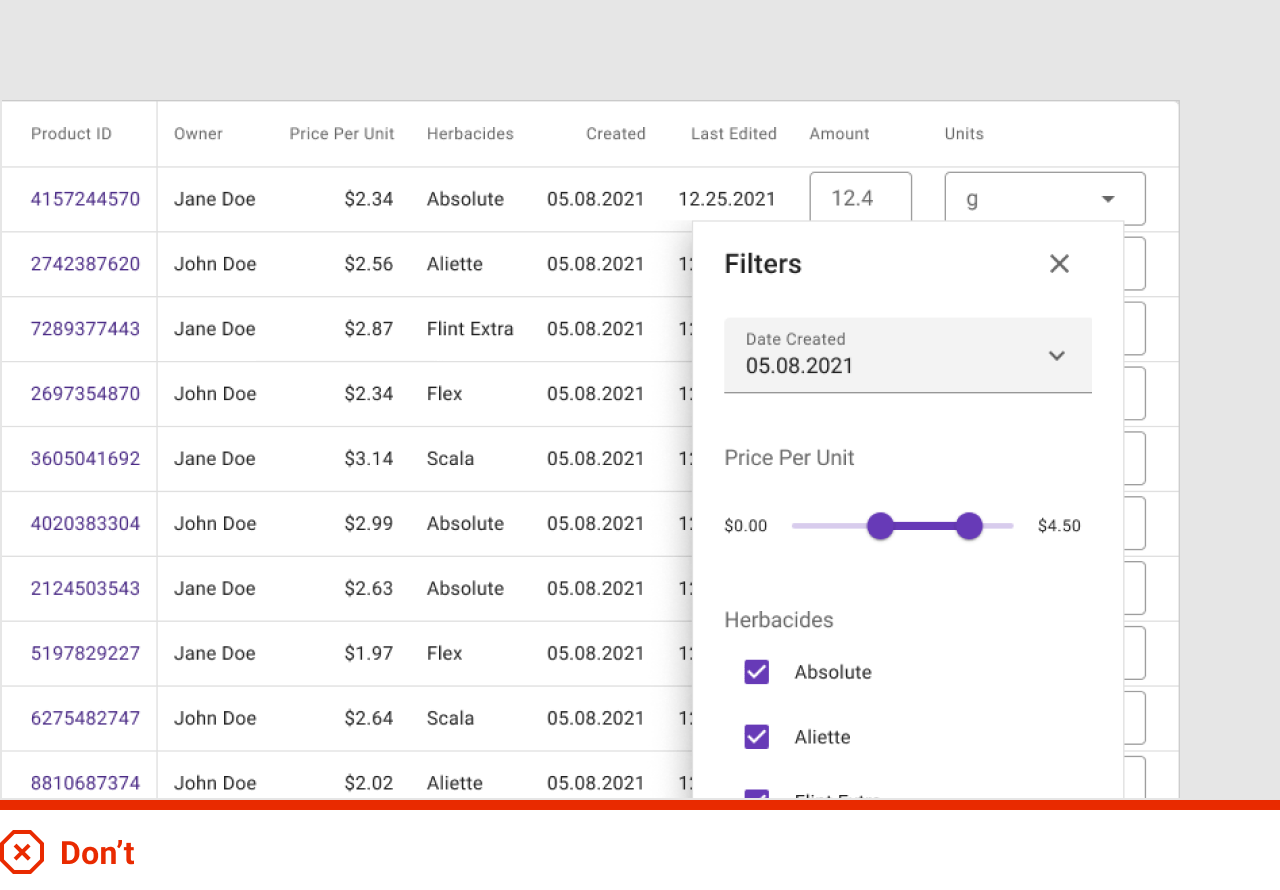Click the left price slider handle
Image resolution: width=1280 pixels, height=890 pixels.
[880, 526]
